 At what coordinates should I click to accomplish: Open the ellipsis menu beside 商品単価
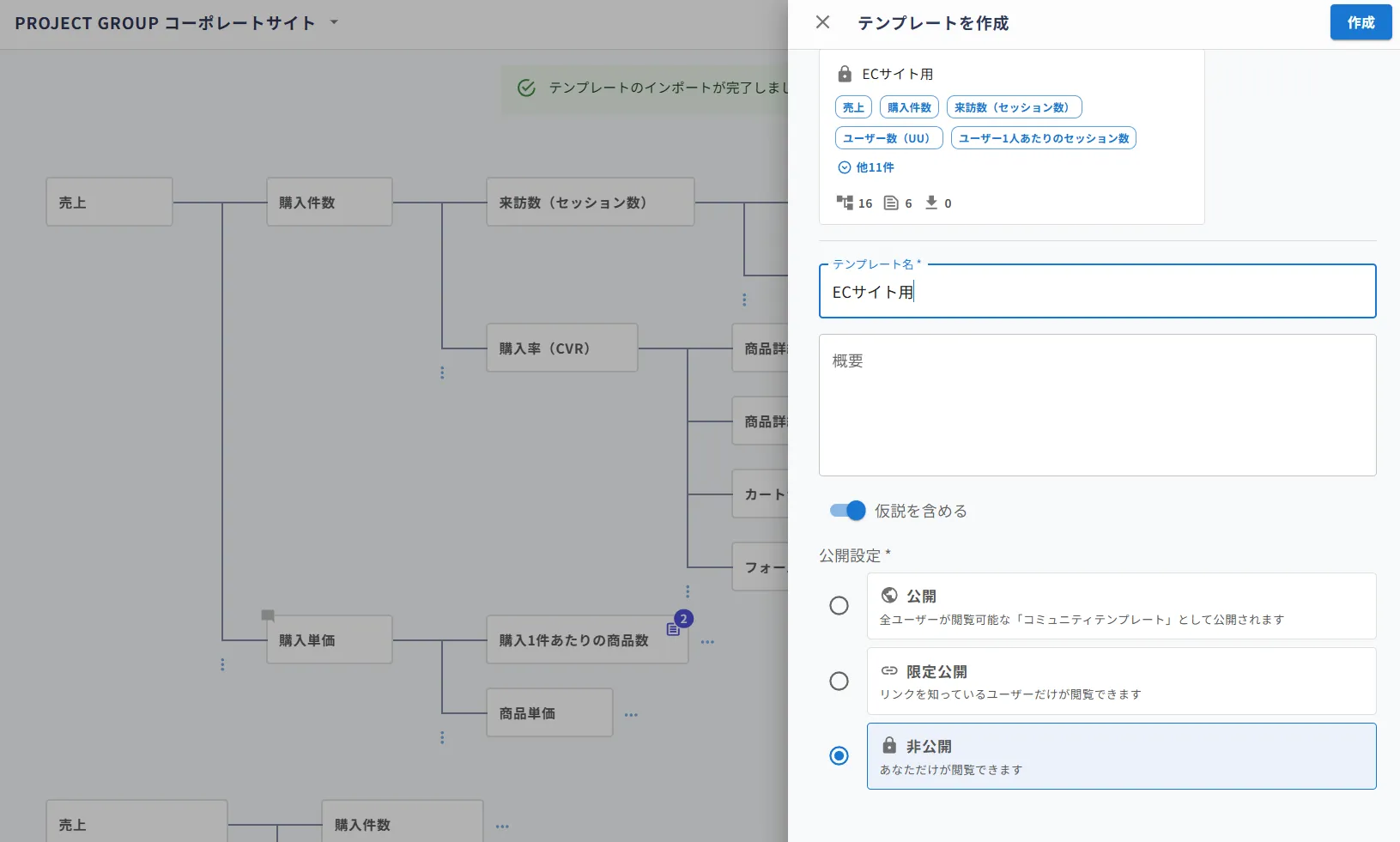[631, 714]
